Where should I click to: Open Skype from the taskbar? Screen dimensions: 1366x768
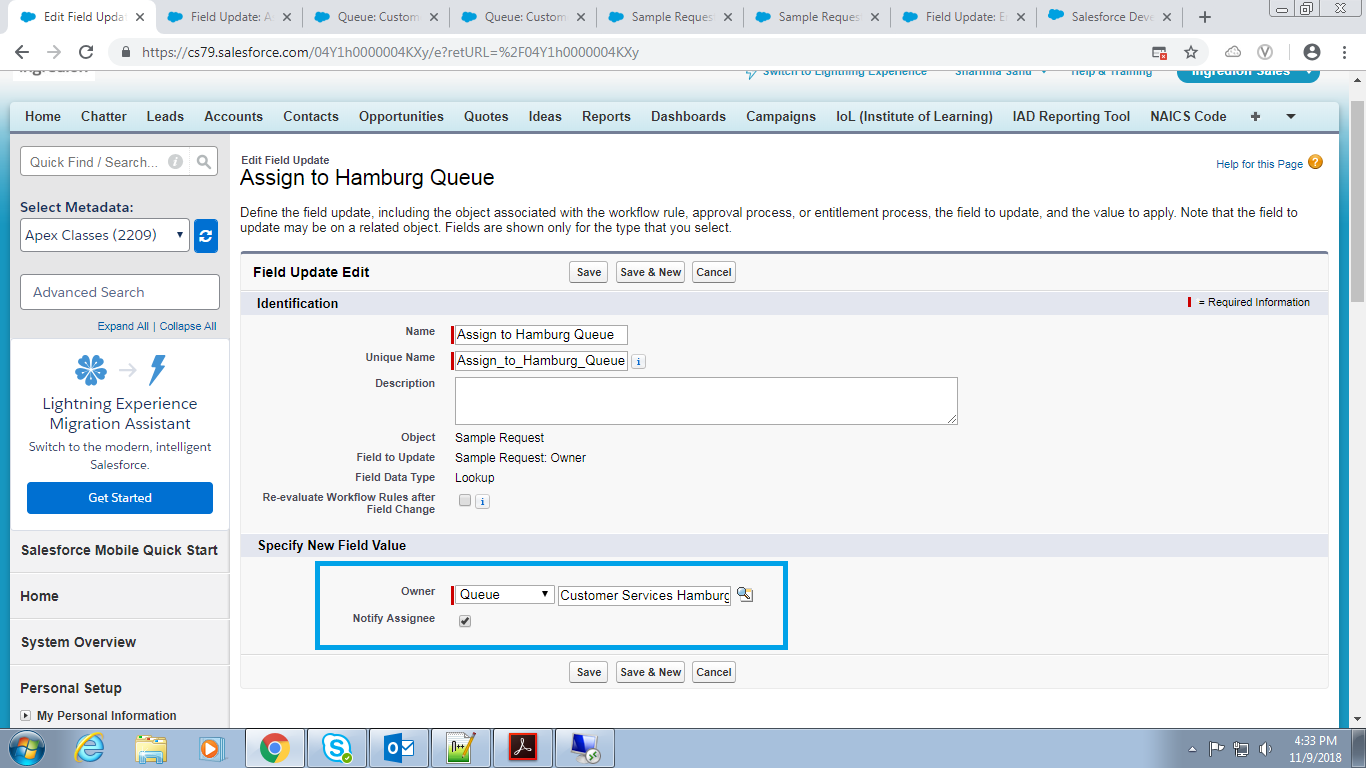337,748
